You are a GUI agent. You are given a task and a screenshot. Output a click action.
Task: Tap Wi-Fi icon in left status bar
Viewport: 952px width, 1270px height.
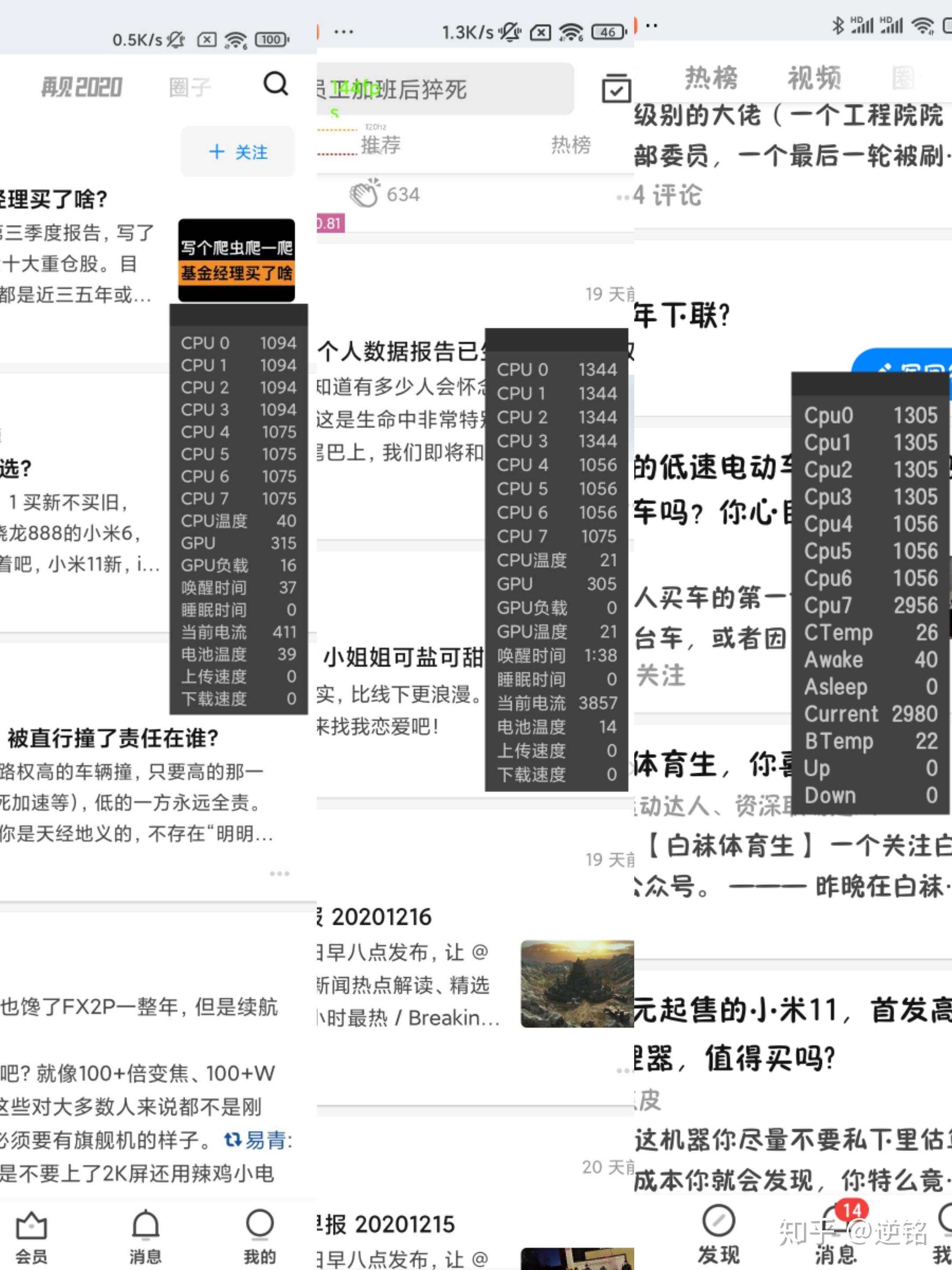click(236, 40)
